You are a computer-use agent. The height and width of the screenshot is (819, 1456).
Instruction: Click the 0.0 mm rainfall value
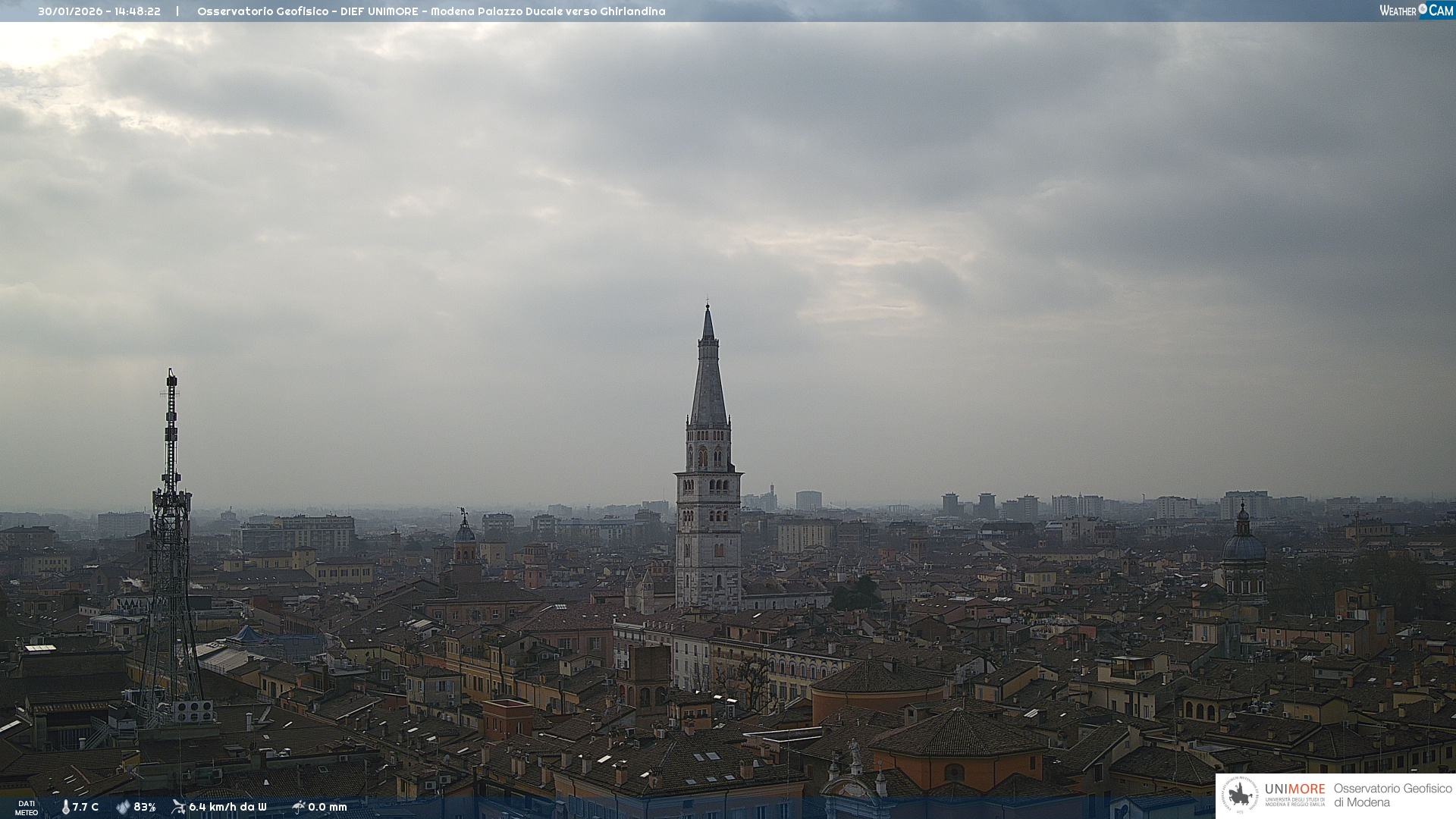(328, 807)
